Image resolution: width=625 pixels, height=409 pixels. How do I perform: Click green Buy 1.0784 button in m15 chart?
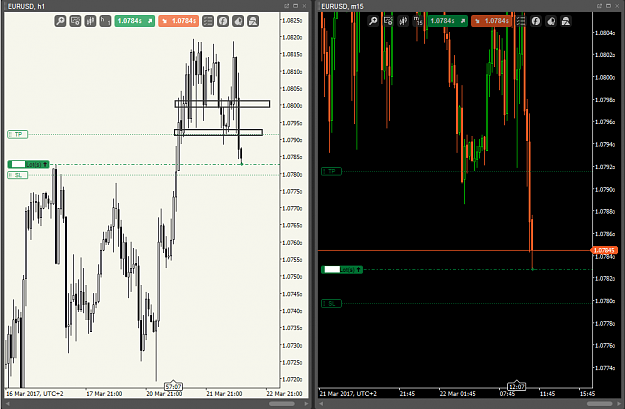(x=448, y=21)
